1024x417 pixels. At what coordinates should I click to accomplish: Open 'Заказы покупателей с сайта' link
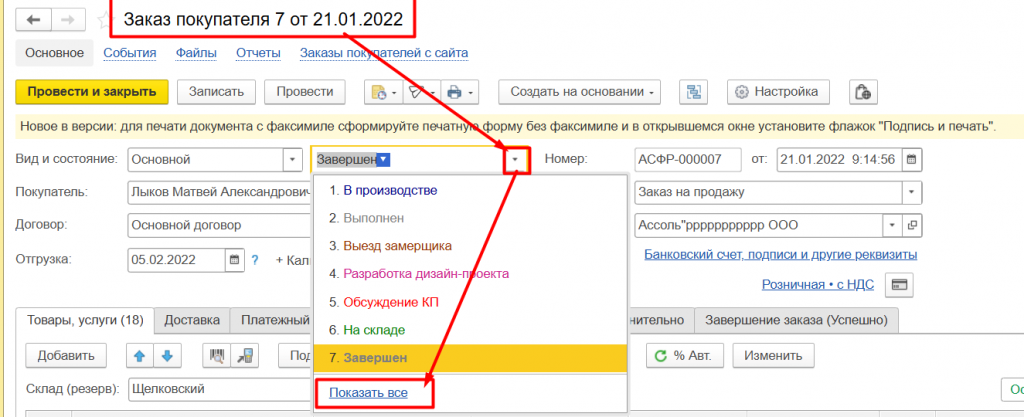tap(384, 53)
